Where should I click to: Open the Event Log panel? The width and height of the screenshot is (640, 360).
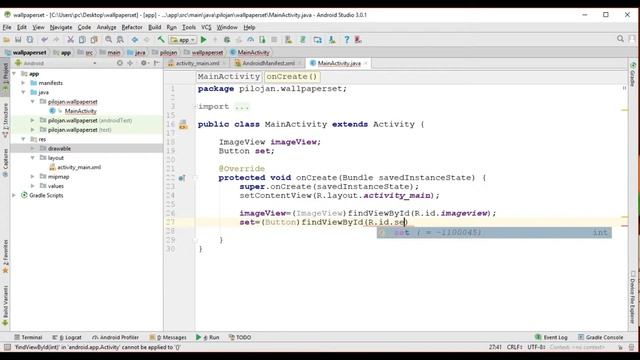tap(551, 338)
